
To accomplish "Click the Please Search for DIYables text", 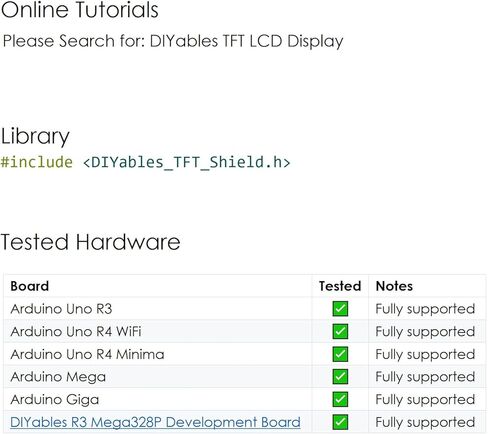I will (173, 42).
